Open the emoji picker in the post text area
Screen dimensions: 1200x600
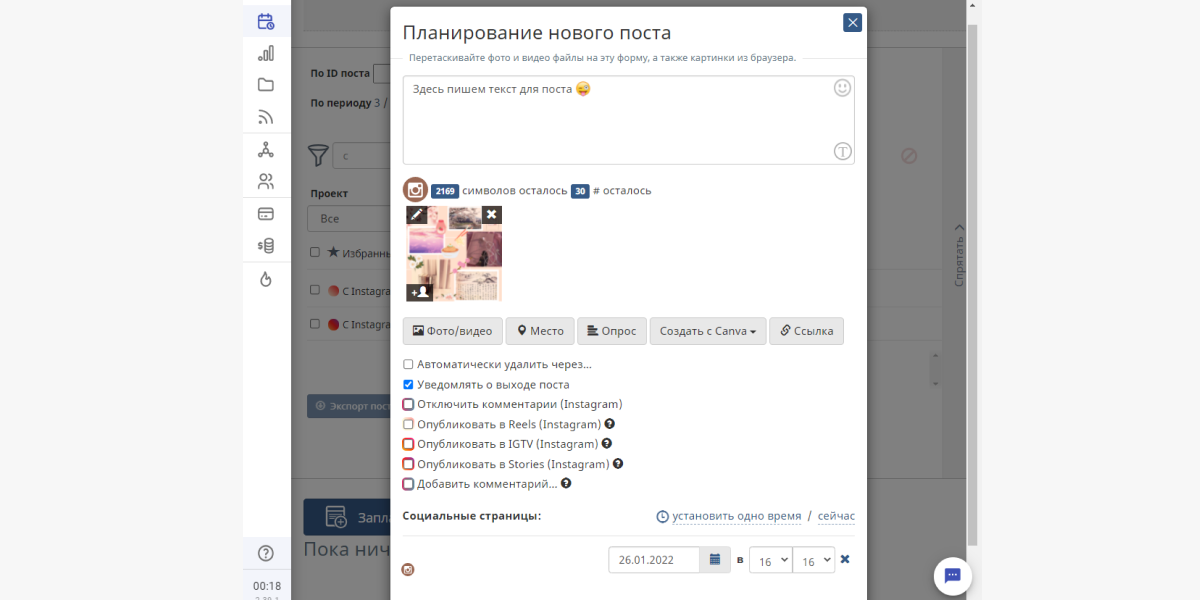coord(842,89)
